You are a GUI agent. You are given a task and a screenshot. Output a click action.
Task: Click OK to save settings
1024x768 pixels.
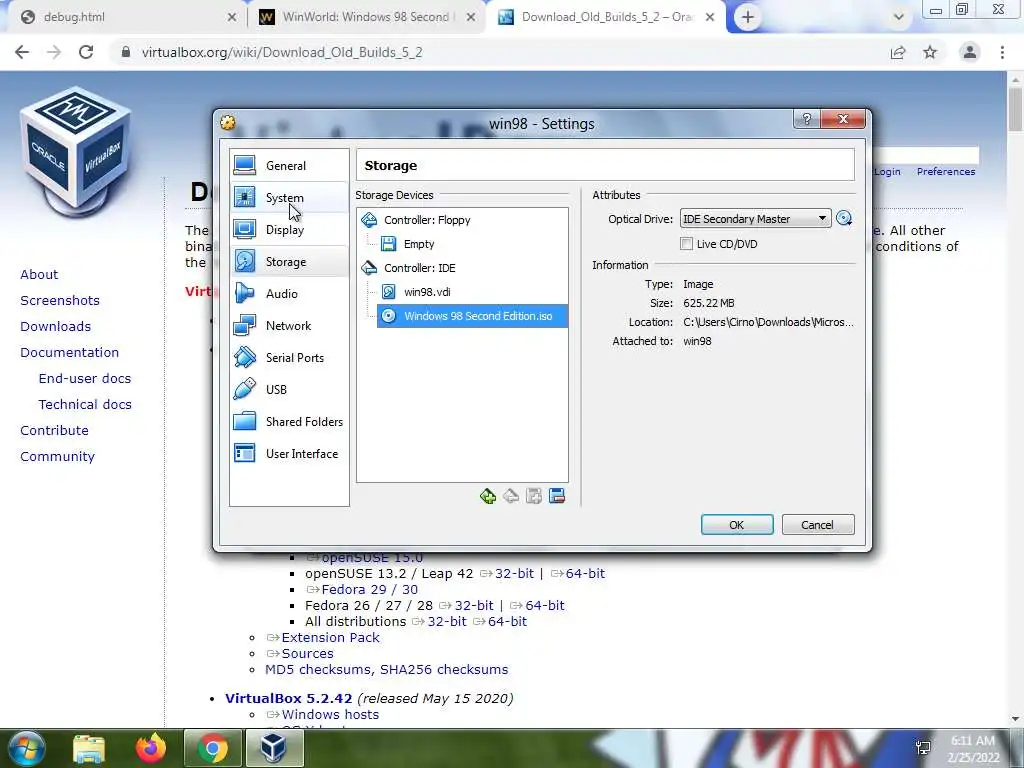(x=737, y=525)
